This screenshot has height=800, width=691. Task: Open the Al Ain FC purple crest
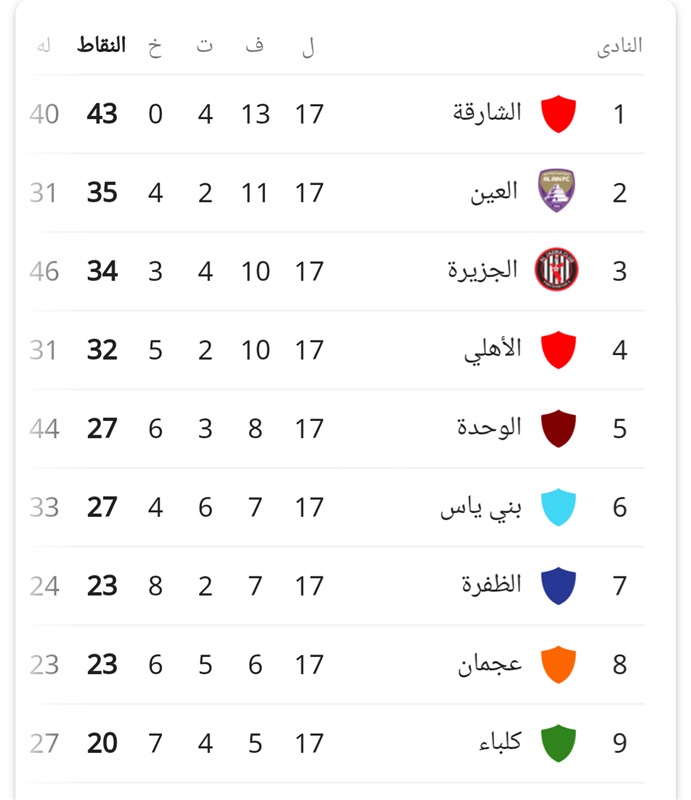click(557, 191)
